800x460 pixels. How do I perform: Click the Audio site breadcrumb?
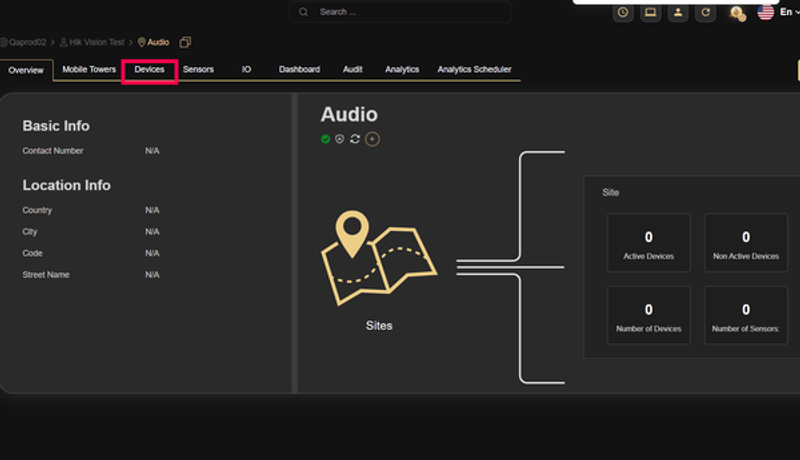(154, 42)
